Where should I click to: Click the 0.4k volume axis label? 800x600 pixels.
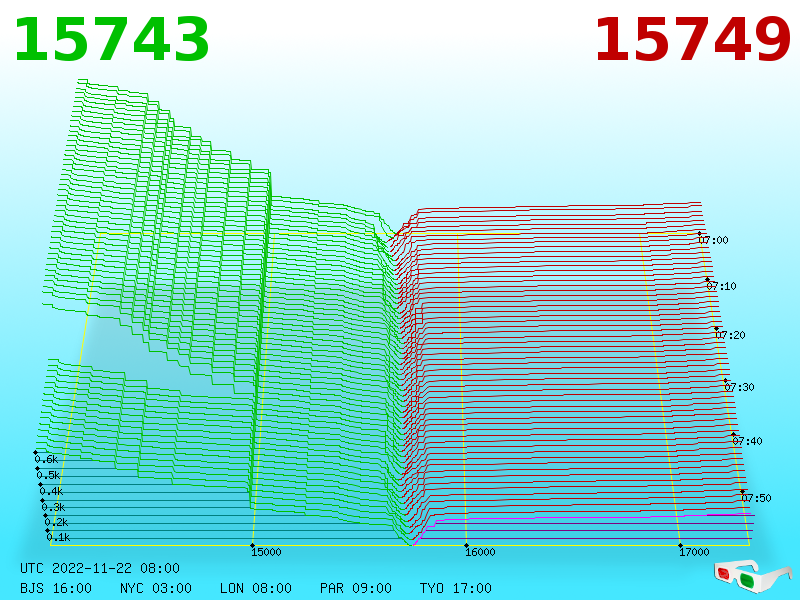pyautogui.click(x=51, y=491)
